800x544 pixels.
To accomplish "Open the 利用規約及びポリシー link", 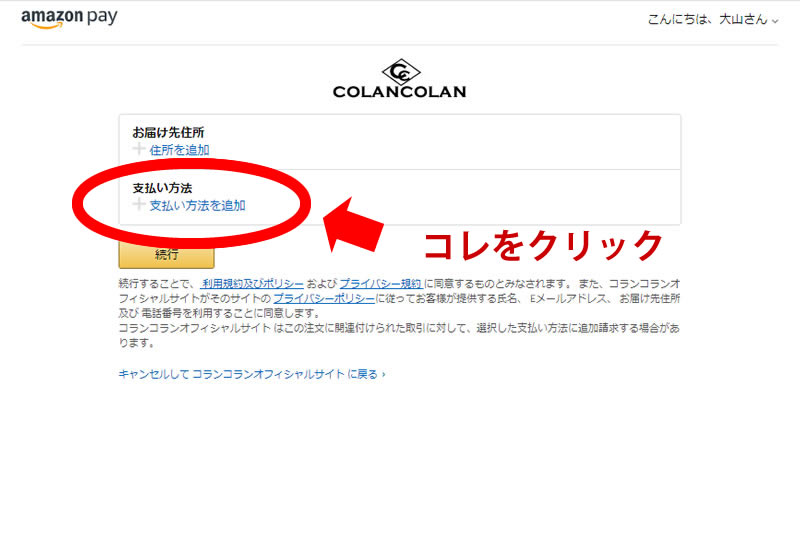I will (x=252, y=284).
